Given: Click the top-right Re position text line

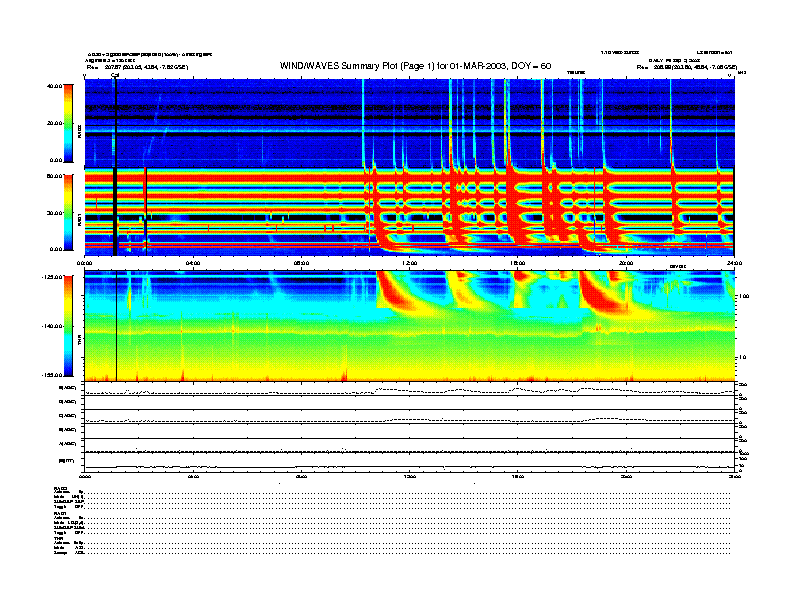Looking at the screenshot, I should (686, 67).
